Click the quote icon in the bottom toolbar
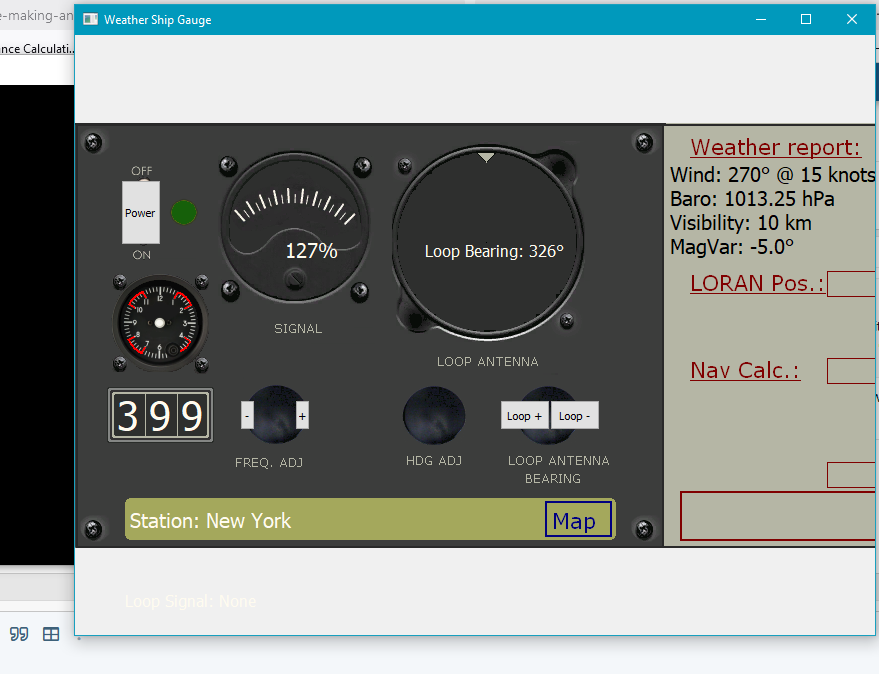Screen dimensions: 879x674 pos(19,634)
